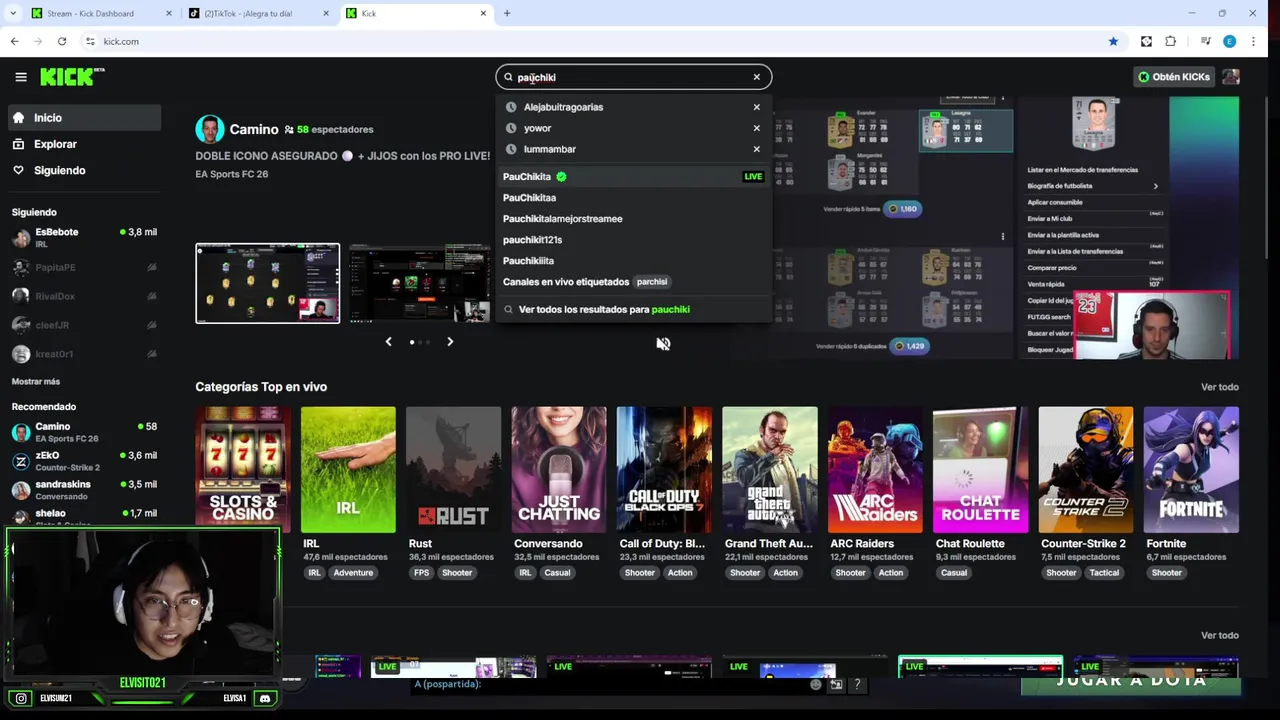The height and width of the screenshot is (720, 1280).
Task: Select recent search lummambar
Action: click(549, 149)
